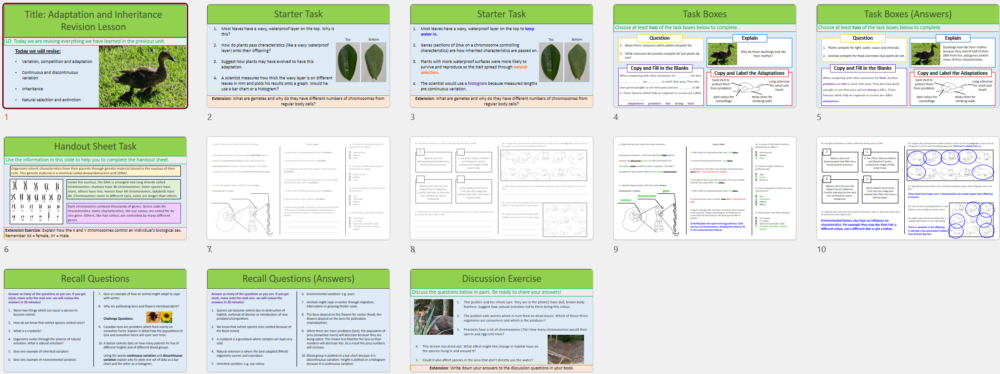
Task: Click the slide number label "6"
Action: (x=6, y=250)
